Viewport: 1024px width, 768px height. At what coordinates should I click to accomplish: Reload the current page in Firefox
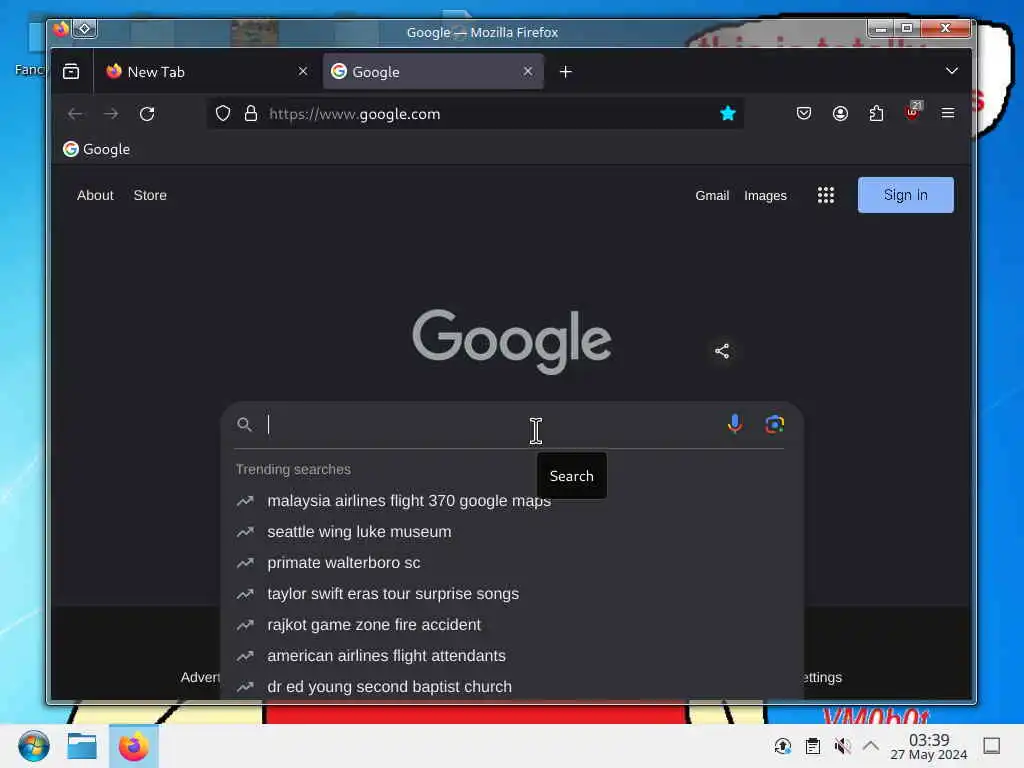click(x=147, y=114)
